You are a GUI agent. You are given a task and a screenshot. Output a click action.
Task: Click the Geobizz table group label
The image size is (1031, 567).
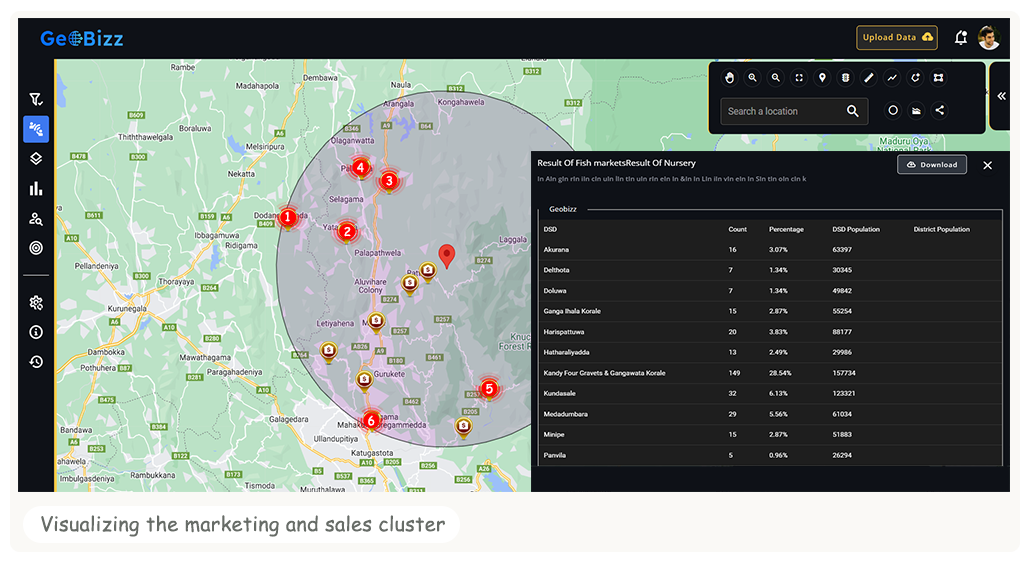[x=563, y=209]
